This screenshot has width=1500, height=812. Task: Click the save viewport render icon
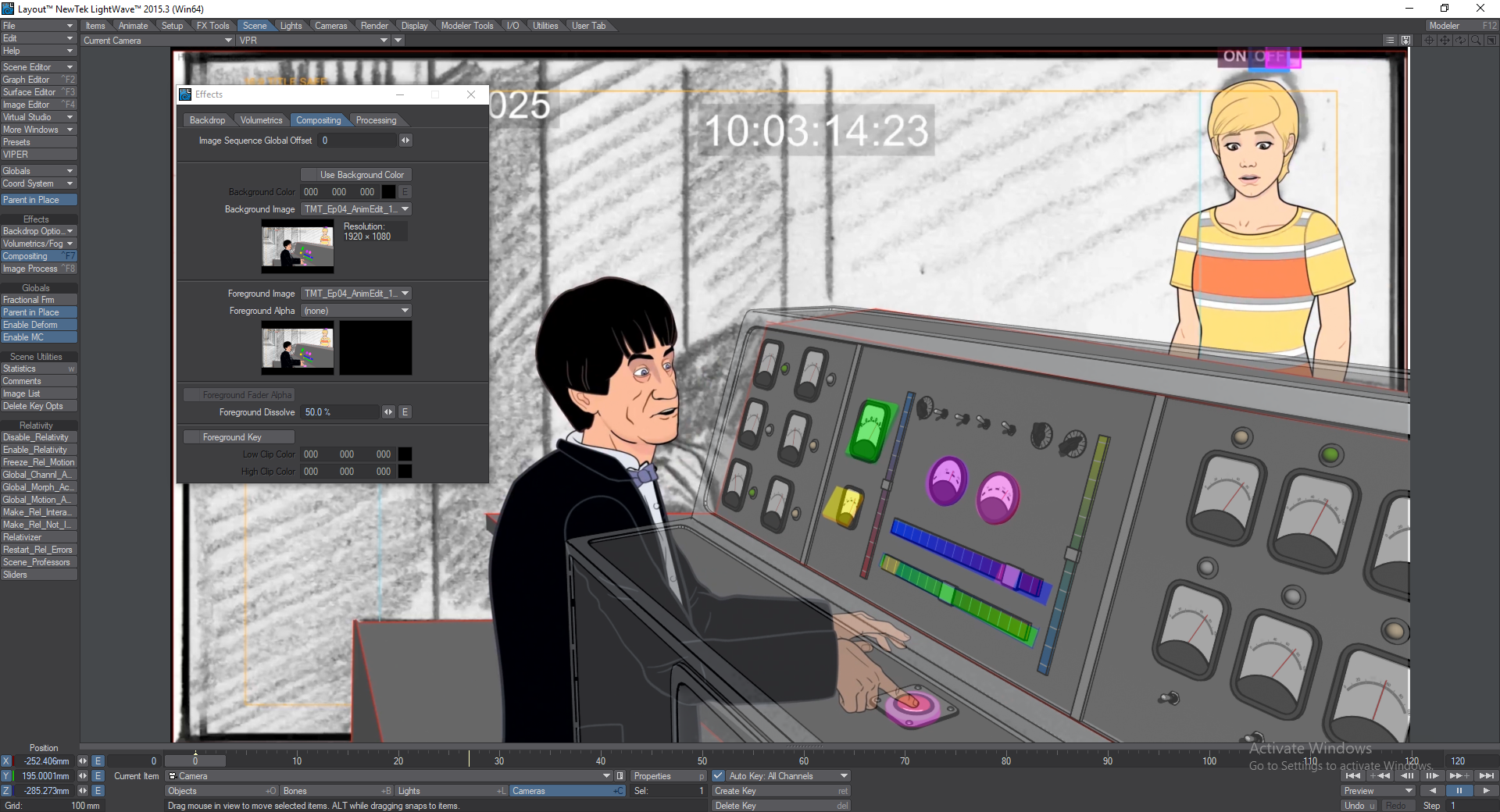1405,40
